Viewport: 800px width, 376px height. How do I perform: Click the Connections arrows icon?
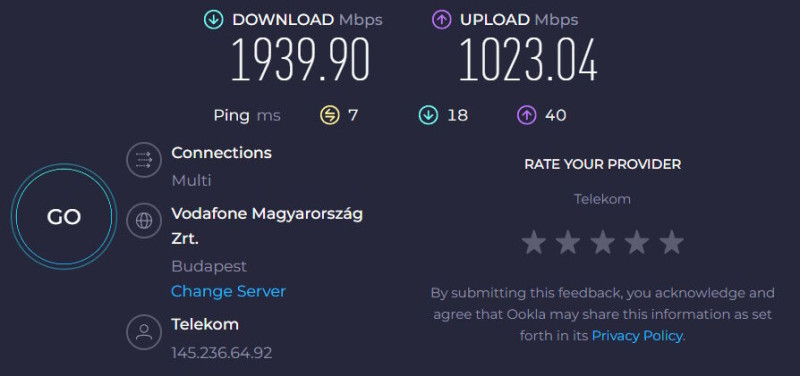click(x=144, y=160)
